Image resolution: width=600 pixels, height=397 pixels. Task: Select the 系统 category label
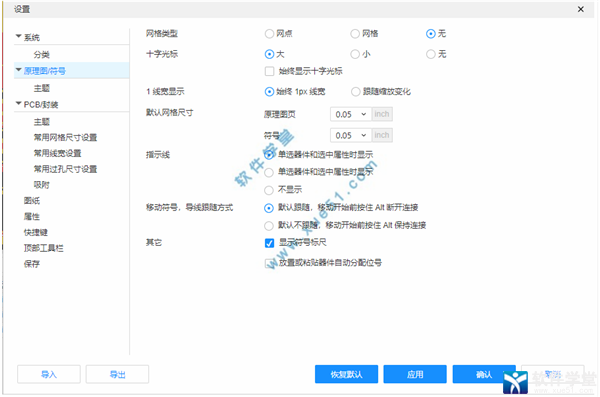[x=32, y=37]
